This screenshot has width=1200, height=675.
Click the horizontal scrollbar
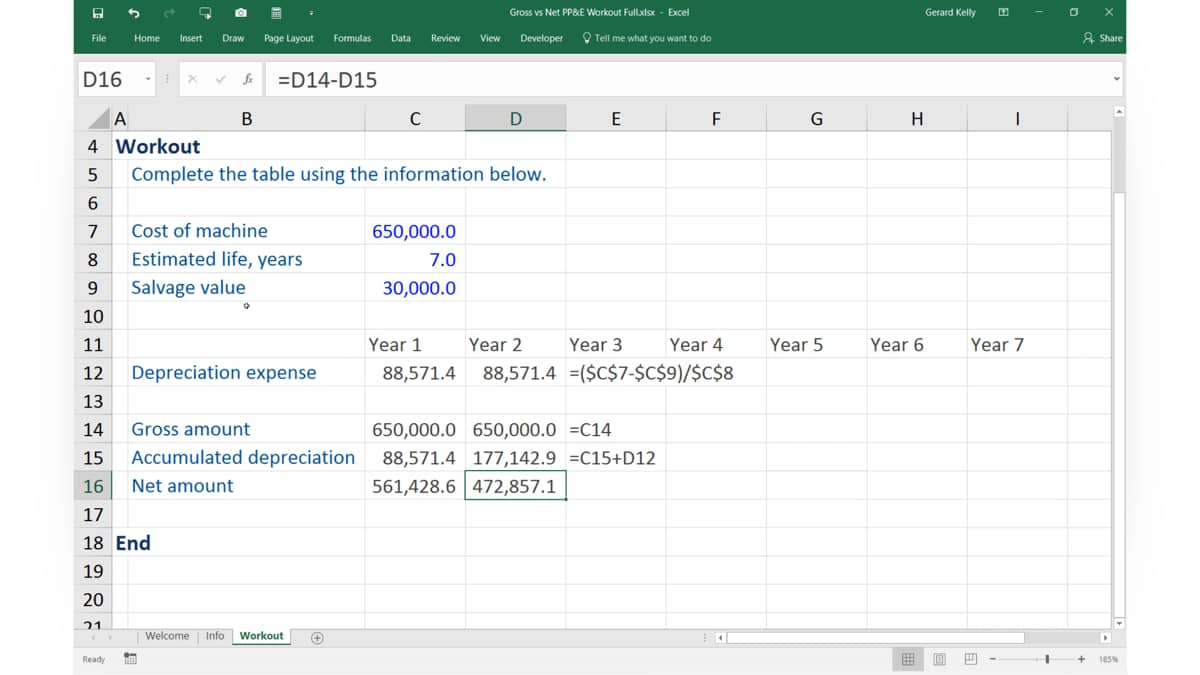click(875, 637)
